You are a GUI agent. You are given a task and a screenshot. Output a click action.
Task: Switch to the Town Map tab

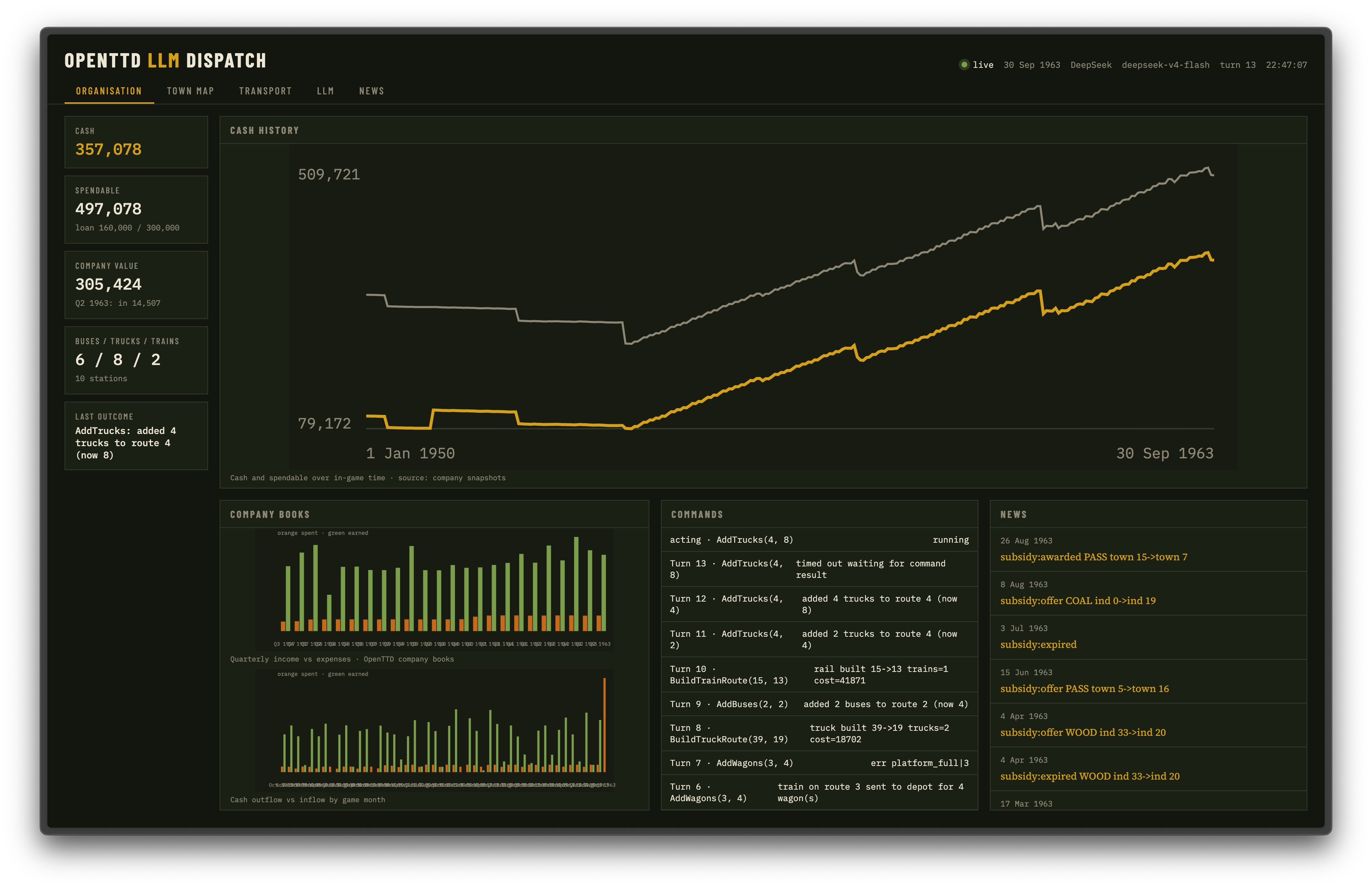tap(190, 91)
